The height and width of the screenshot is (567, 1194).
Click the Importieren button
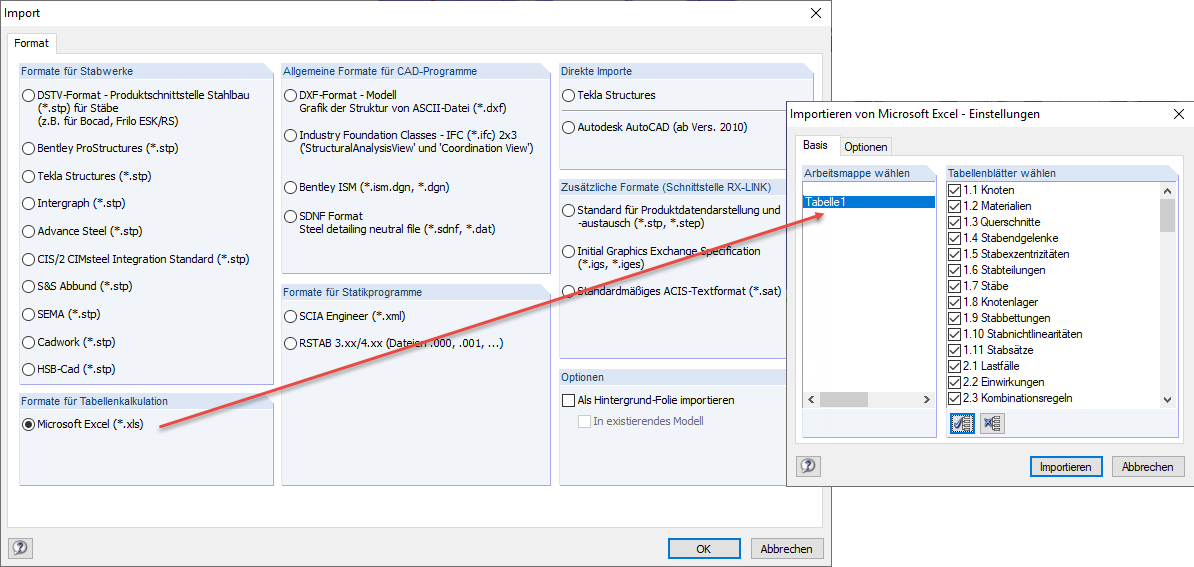click(1065, 467)
